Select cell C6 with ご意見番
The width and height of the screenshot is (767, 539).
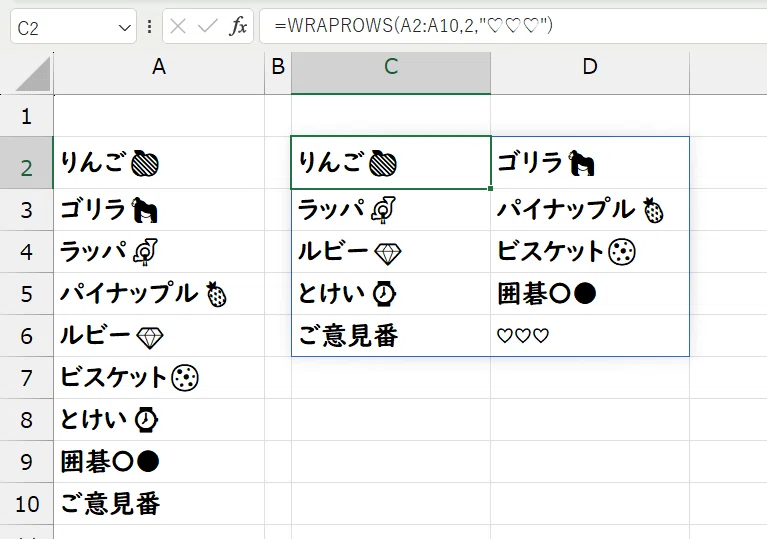[391, 336]
